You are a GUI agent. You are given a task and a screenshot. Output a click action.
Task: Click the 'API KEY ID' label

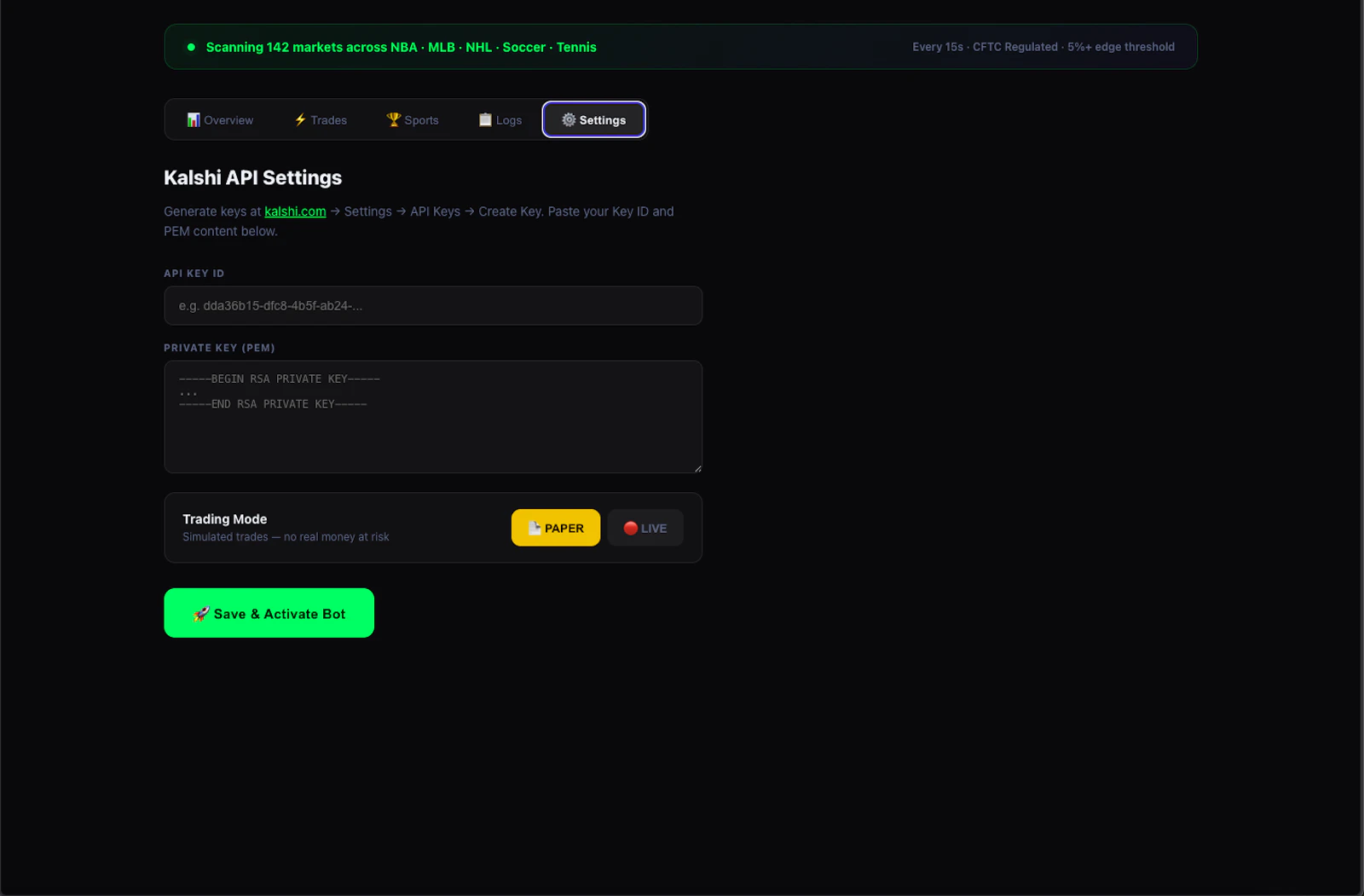tap(194, 274)
